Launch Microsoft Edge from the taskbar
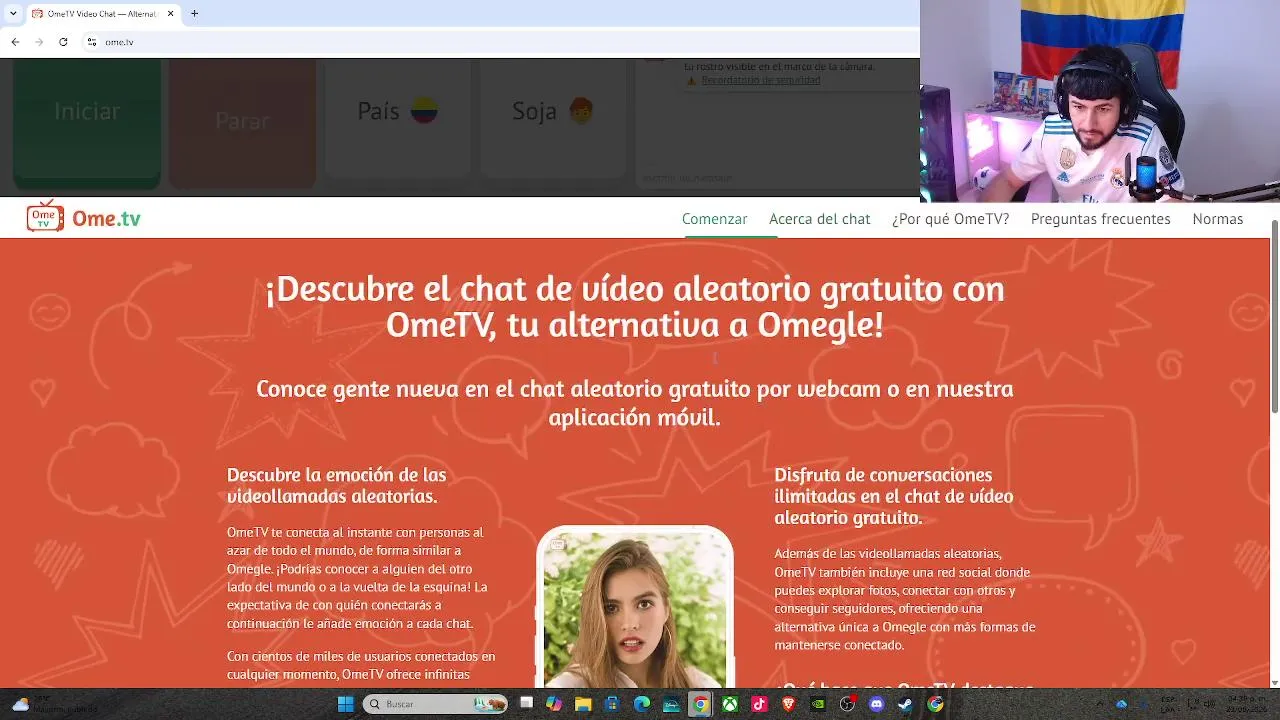This screenshot has height=720, width=1280. click(642, 704)
